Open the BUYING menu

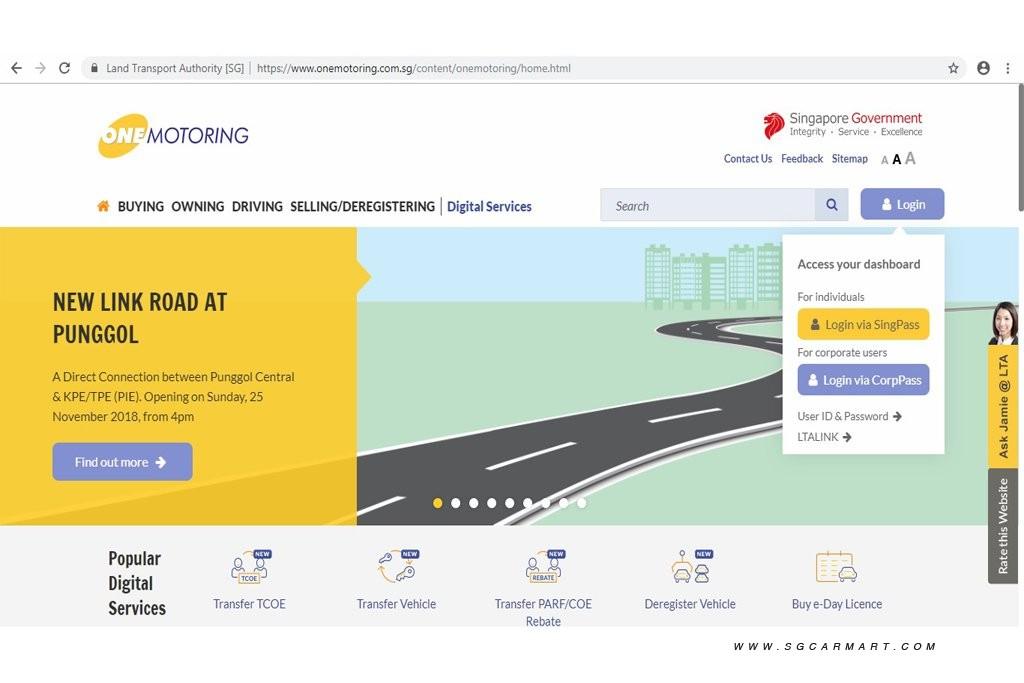point(140,206)
